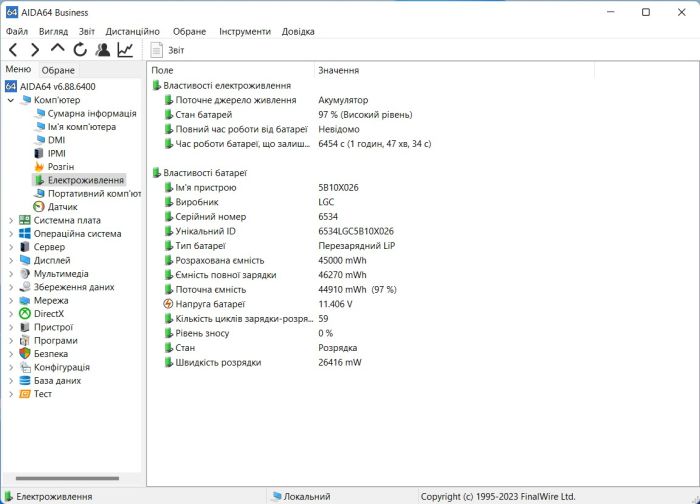The image size is (700, 504).
Task: Open the Звіт menu in menu bar
Action: point(87,32)
